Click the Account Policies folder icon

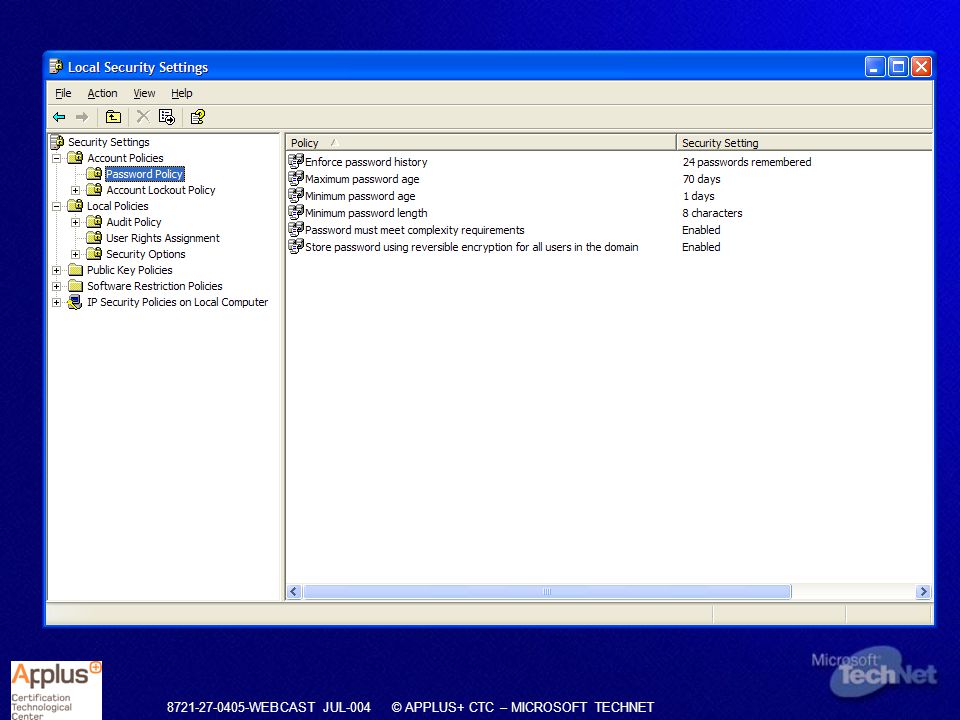[76, 157]
